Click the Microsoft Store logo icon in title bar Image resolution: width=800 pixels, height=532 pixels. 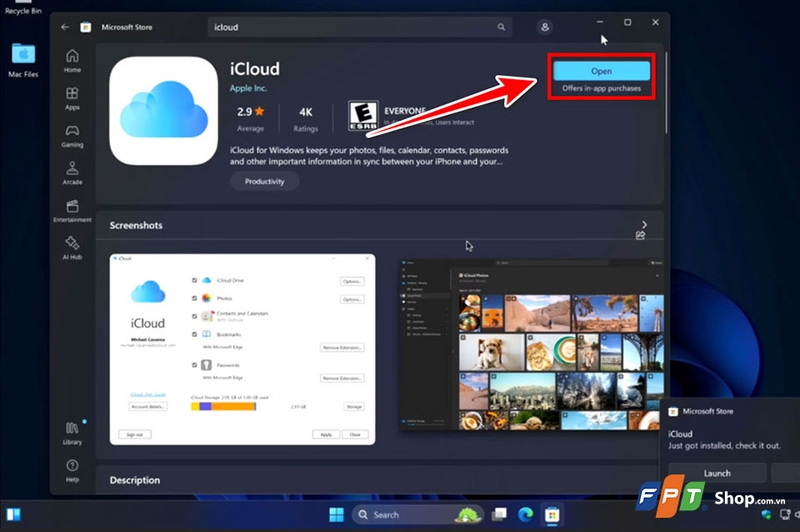tap(86, 27)
